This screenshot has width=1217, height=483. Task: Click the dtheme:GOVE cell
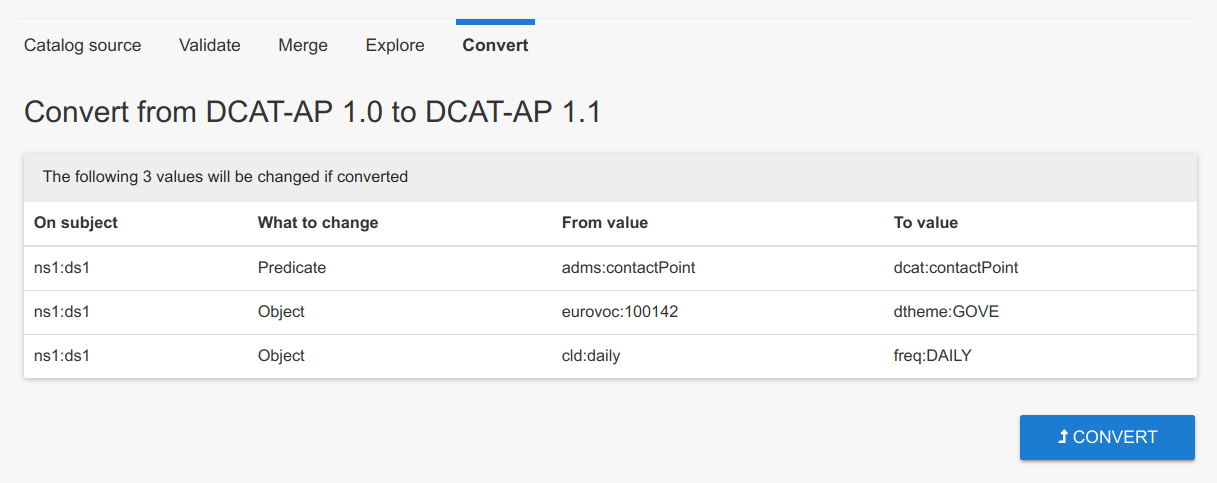[946, 312]
